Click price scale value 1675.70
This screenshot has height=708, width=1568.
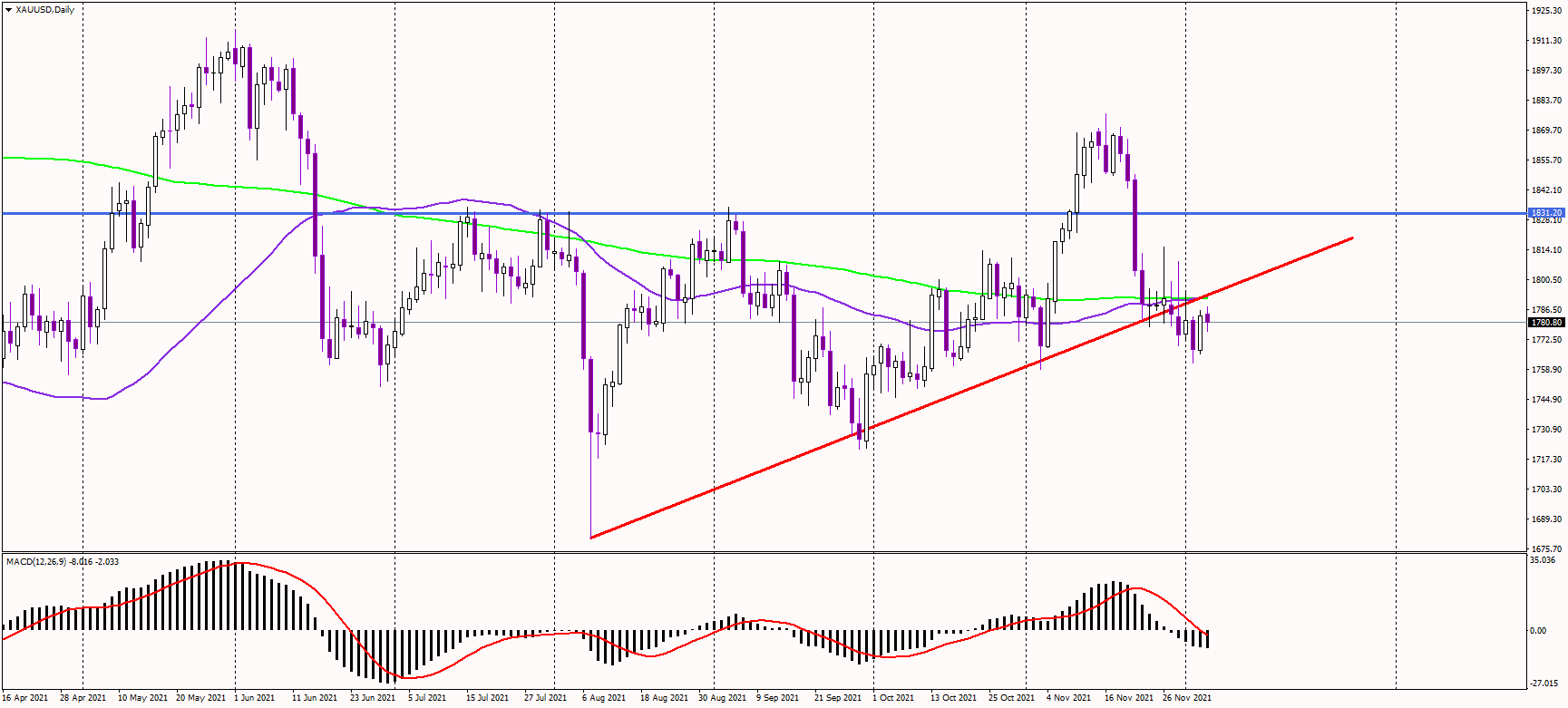pos(1547,549)
